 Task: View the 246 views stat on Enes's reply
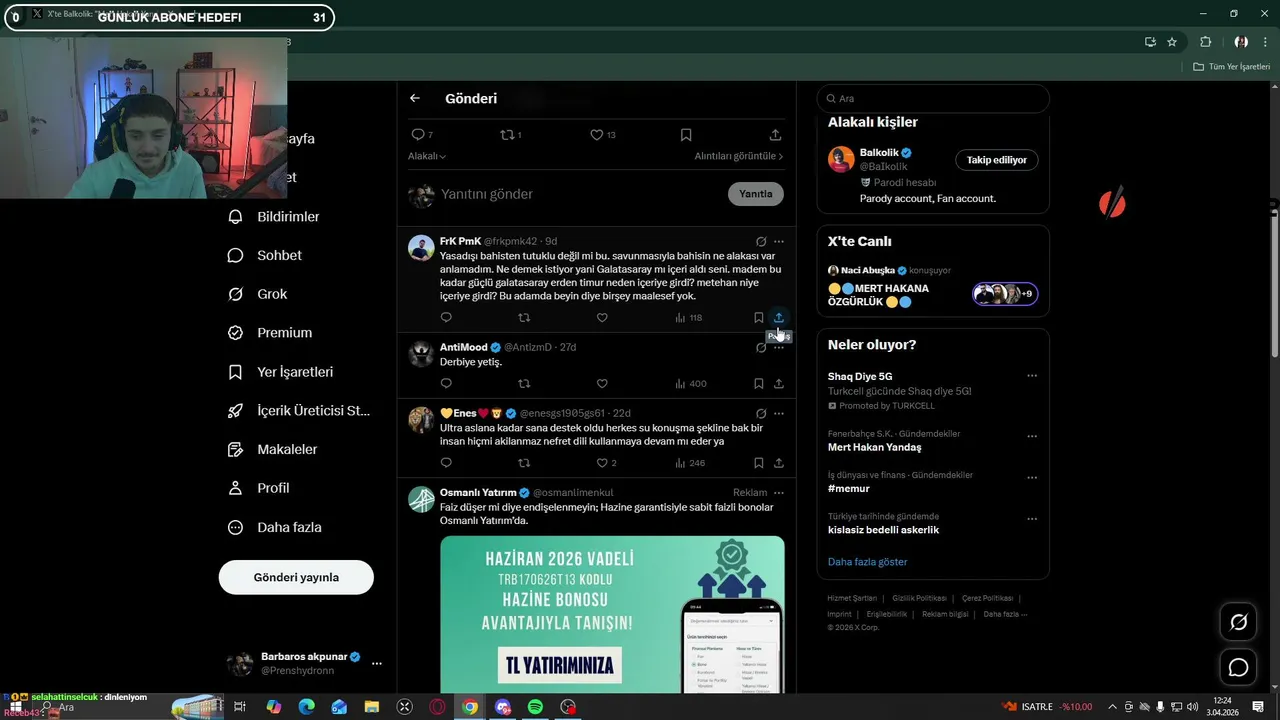tap(690, 463)
